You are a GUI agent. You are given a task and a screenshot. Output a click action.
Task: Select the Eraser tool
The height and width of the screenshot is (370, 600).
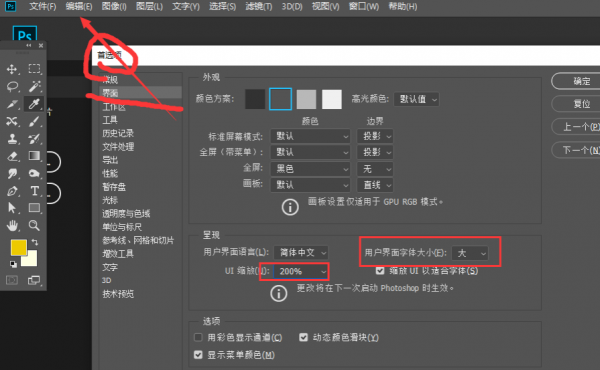coord(12,156)
